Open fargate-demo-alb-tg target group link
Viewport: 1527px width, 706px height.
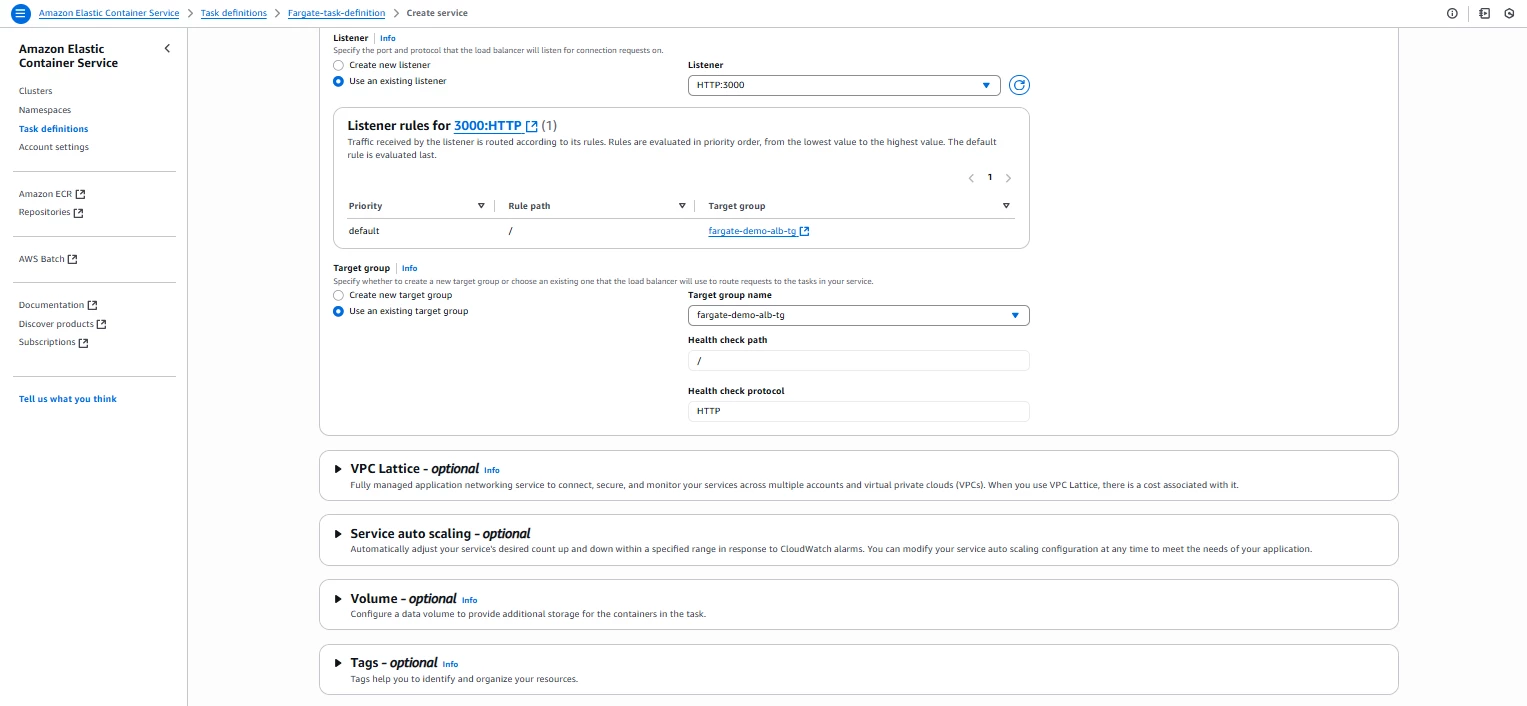[x=752, y=231]
